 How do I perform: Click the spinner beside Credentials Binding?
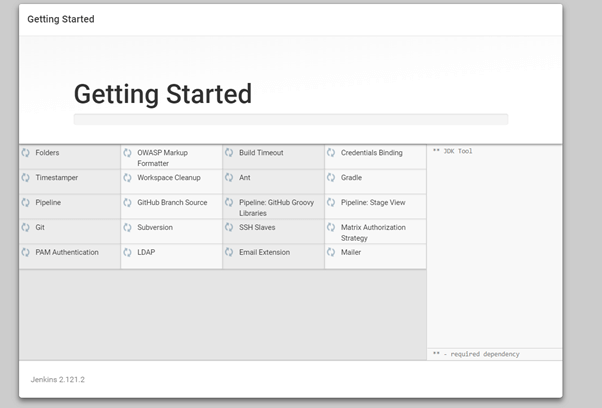tap(331, 153)
